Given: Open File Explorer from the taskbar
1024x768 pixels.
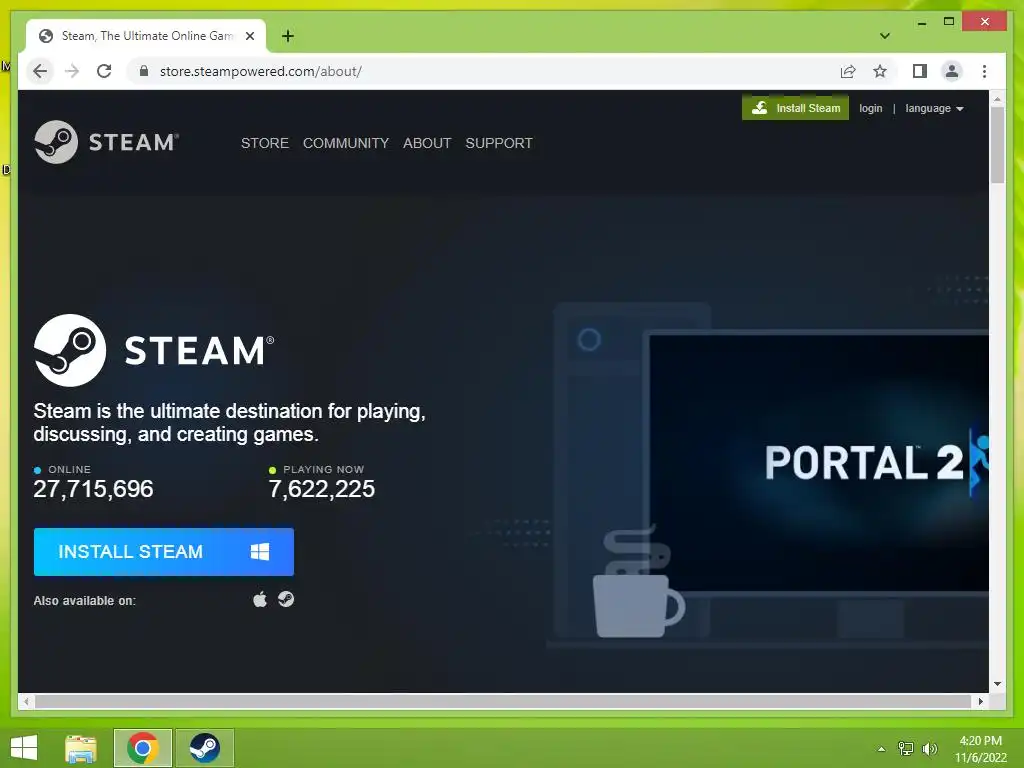Looking at the screenshot, I should [x=81, y=748].
